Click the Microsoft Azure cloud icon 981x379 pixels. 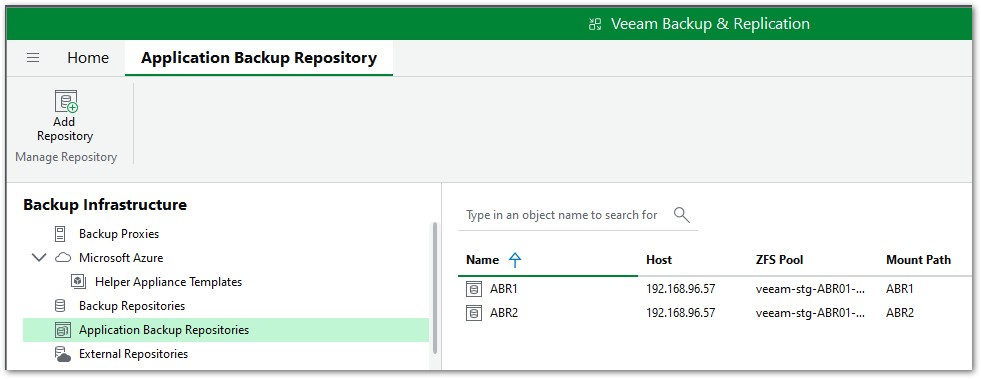tap(63, 258)
